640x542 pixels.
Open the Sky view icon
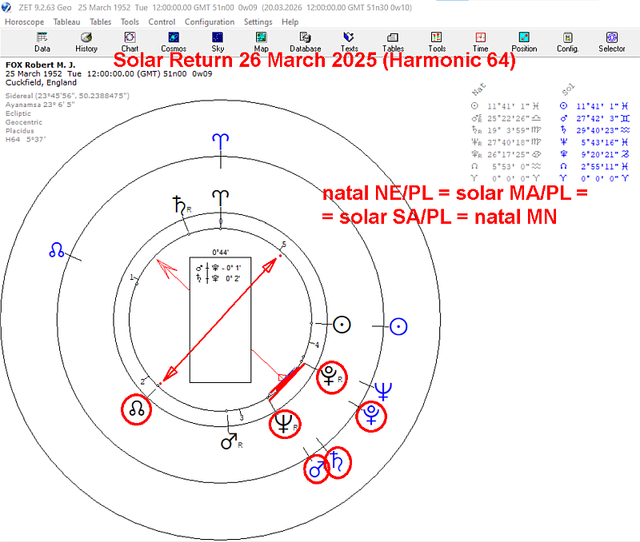[218, 42]
